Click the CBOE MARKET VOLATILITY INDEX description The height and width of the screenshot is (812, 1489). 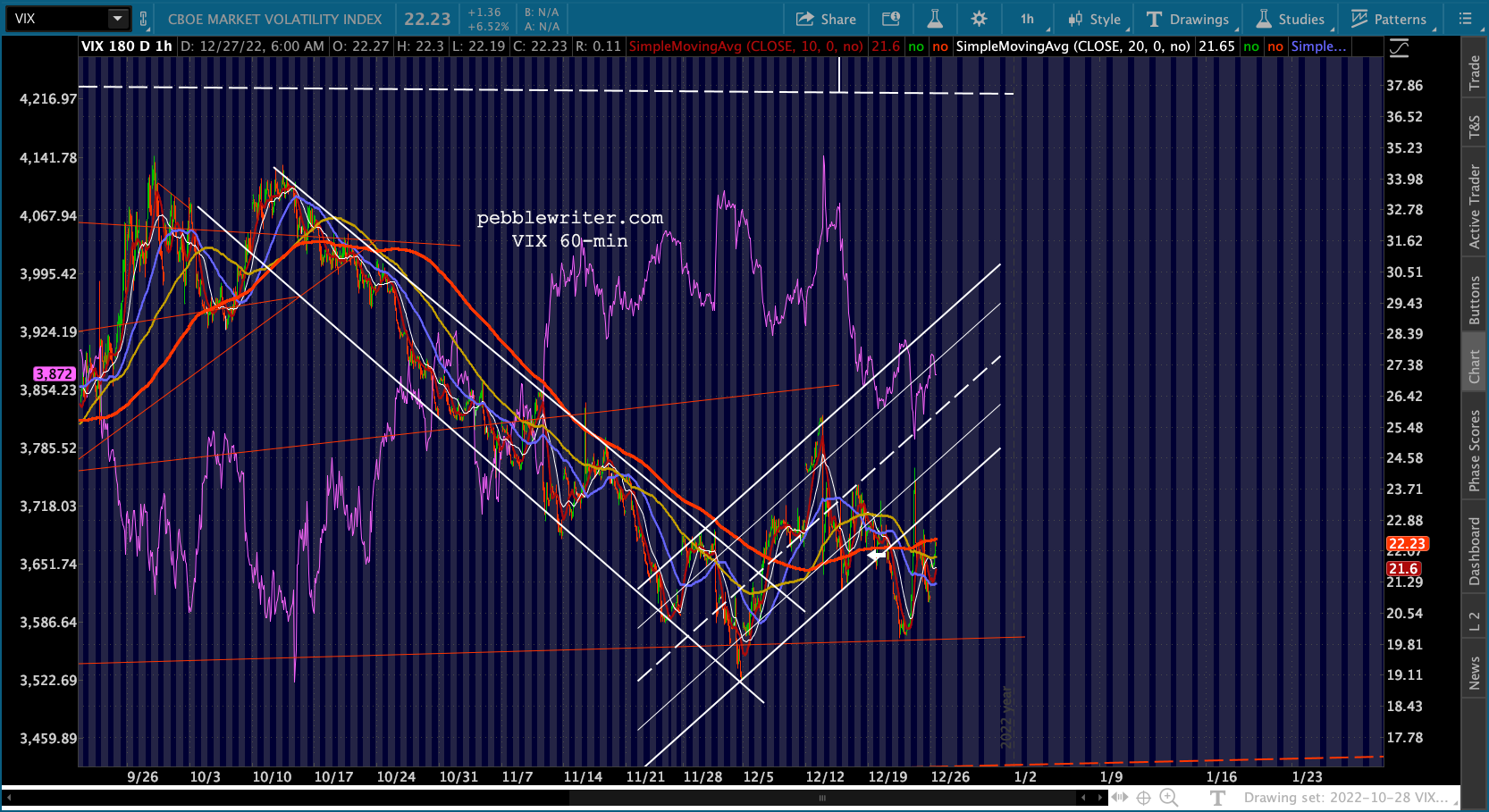[x=274, y=19]
